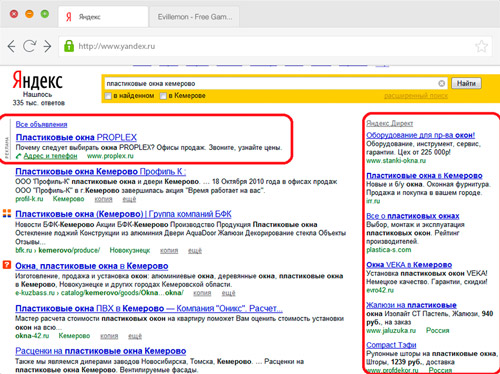
Task: Click 'Кемерово' label under Профиль К result
Action: click(68, 199)
